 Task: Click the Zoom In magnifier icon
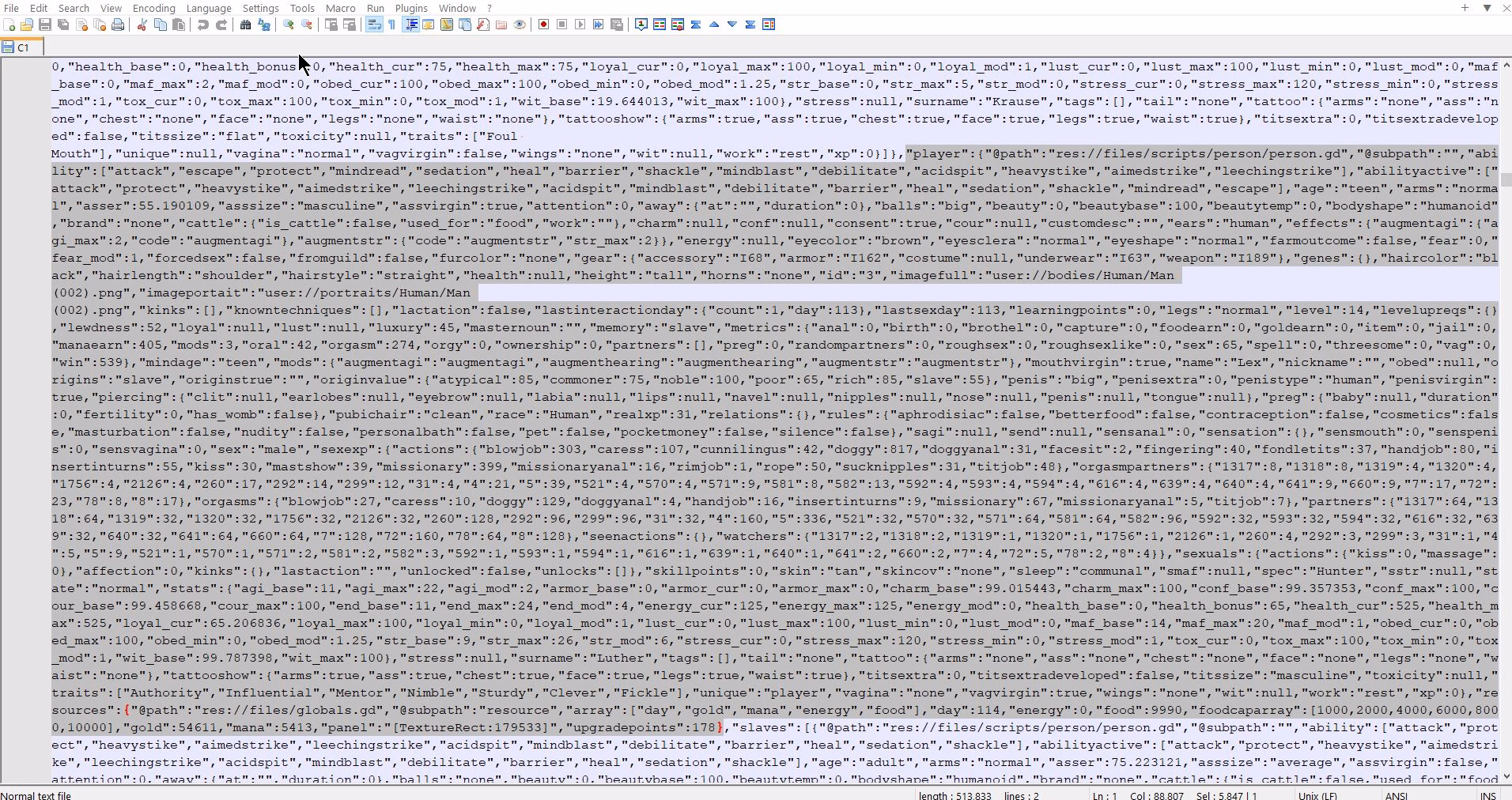point(289,25)
